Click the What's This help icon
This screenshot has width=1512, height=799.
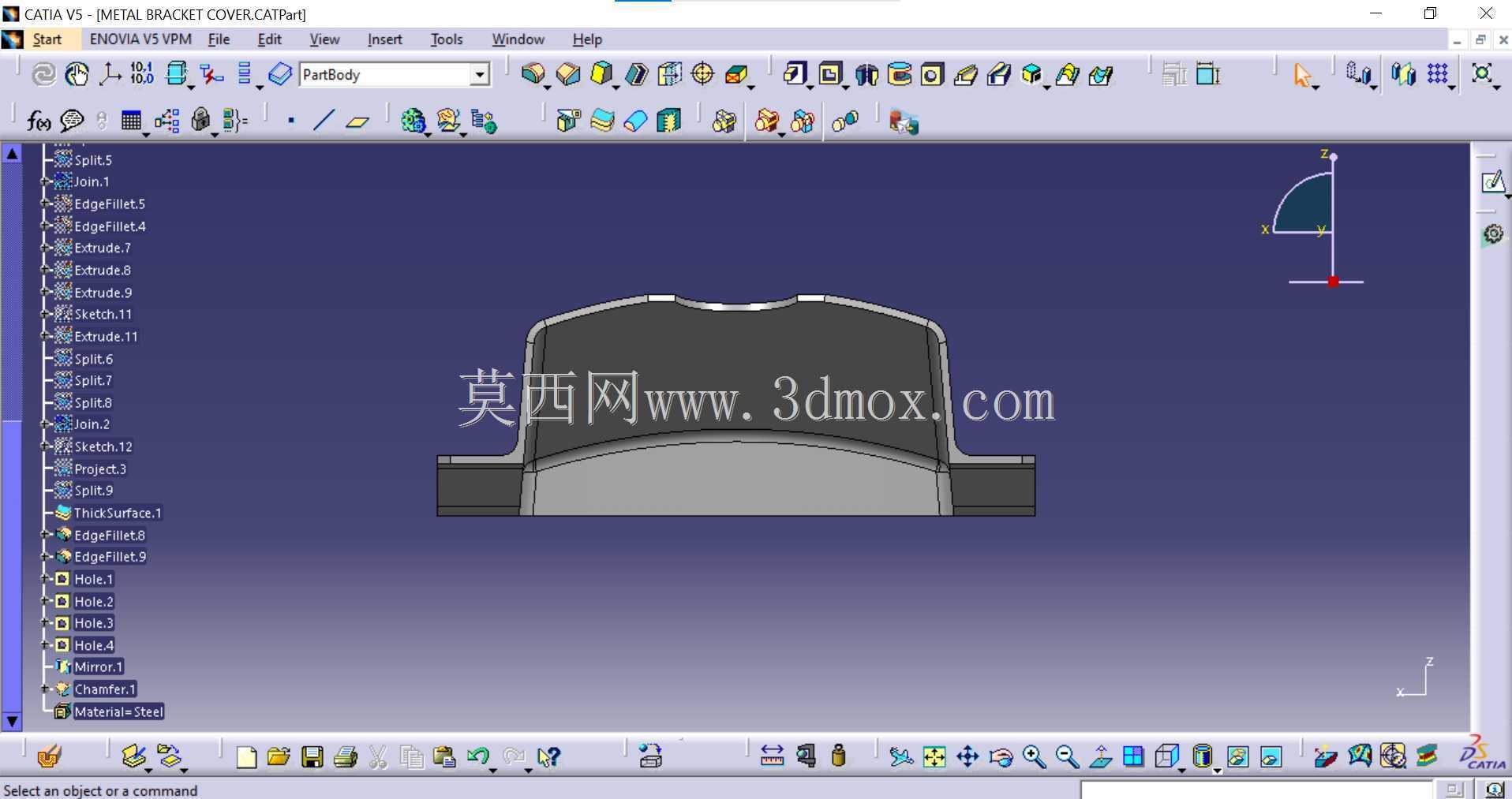pos(548,757)
